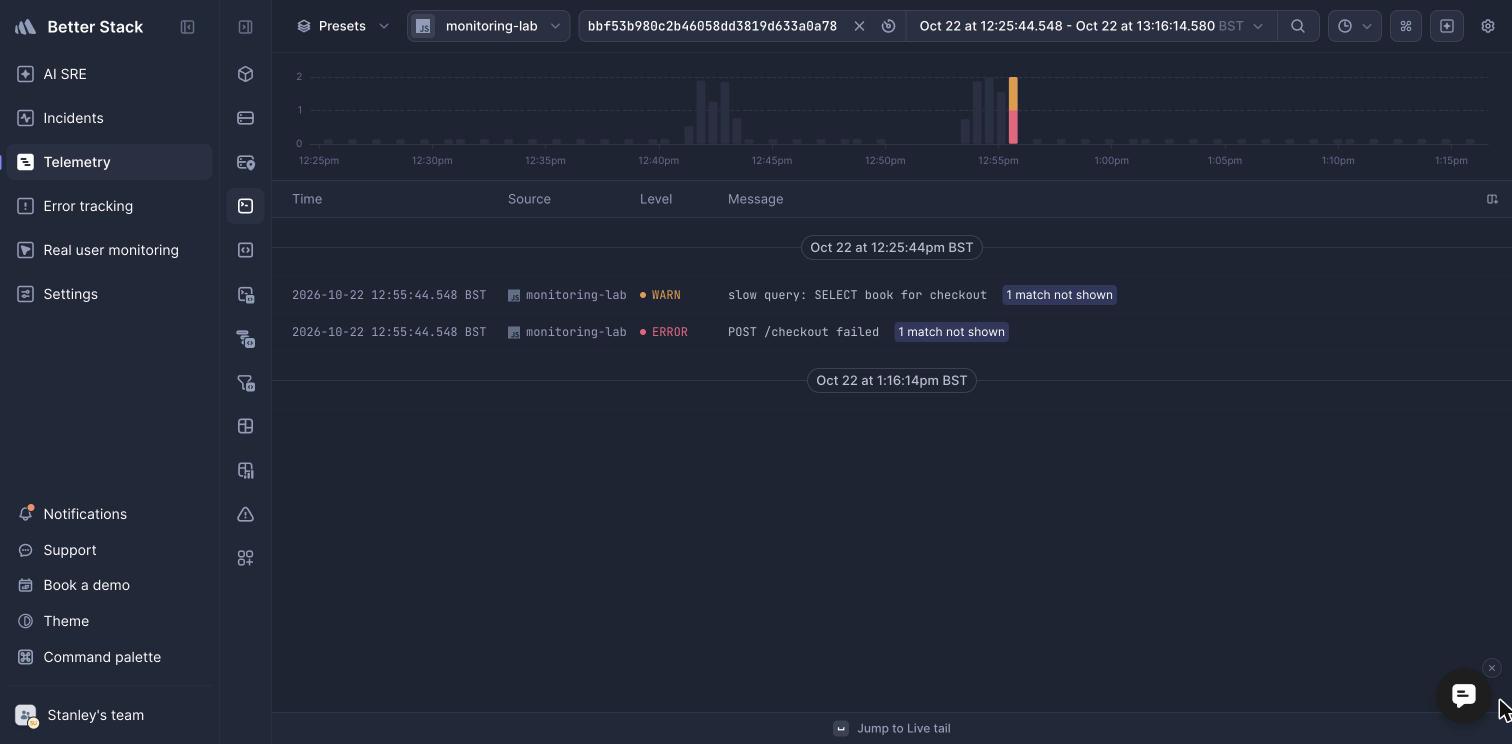Select the highlighted orange-red histogram bar

pos(1013,110)
